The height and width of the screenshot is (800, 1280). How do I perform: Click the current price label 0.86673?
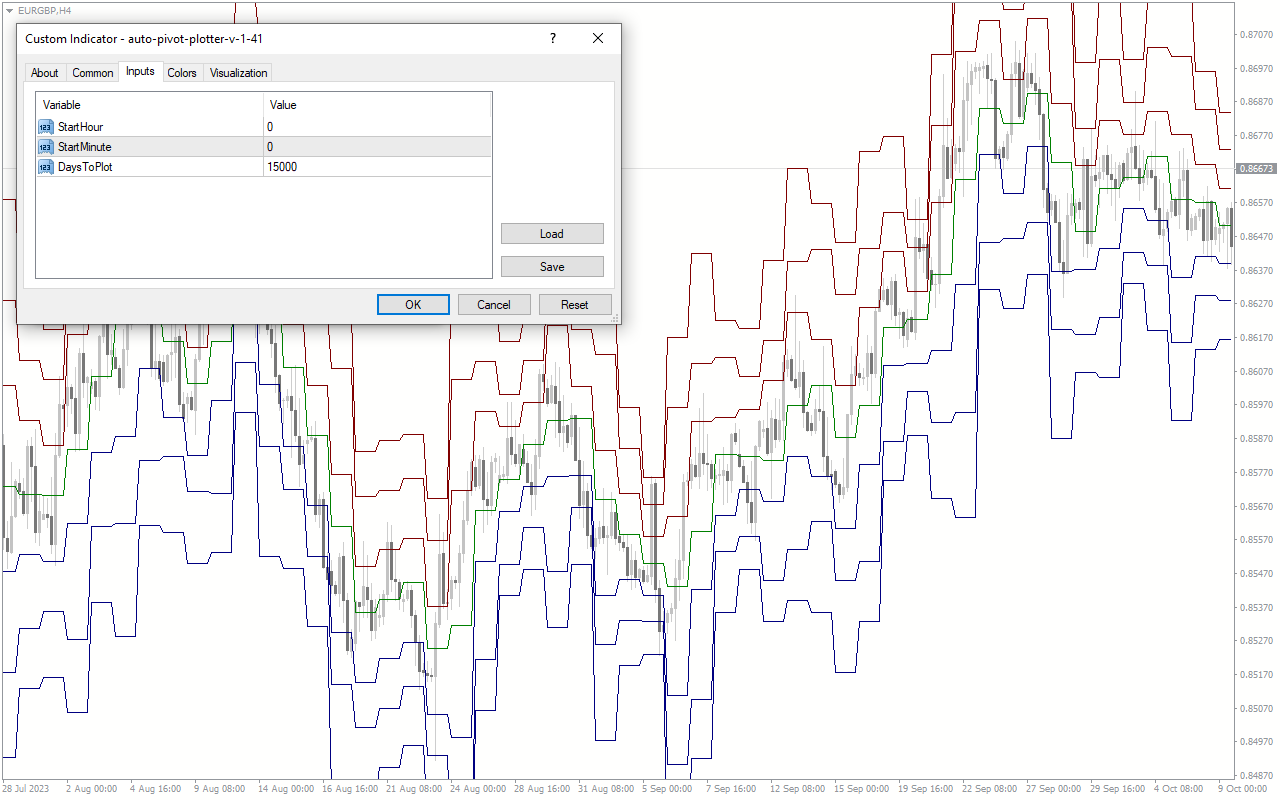pos(1257,169)
